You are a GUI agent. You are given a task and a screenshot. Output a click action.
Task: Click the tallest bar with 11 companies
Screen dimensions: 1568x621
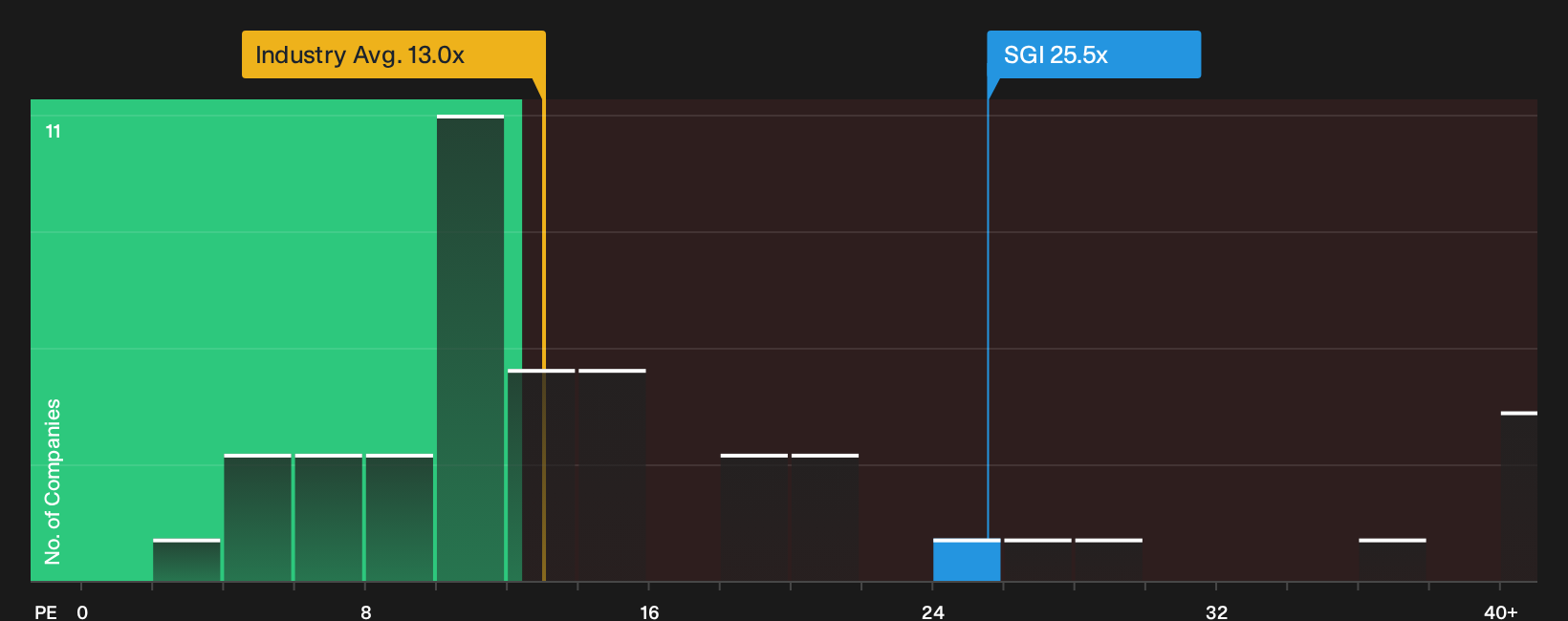(470, 348)
